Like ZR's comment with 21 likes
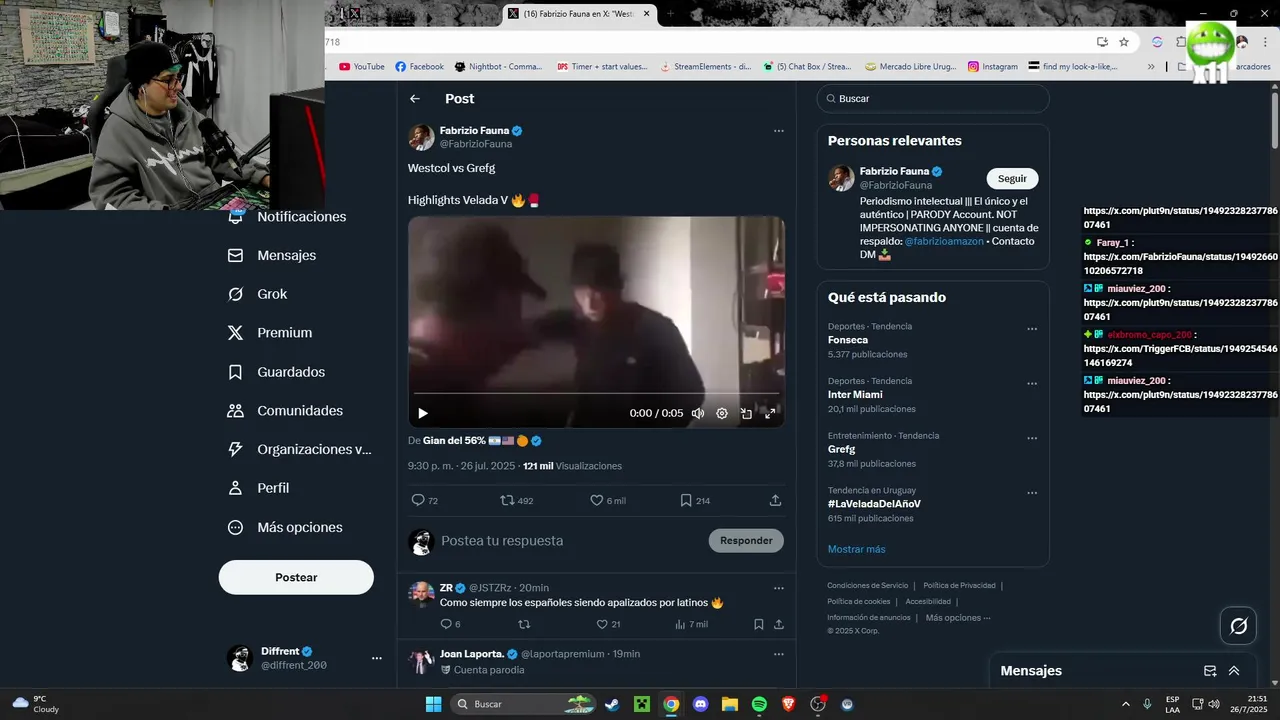The image size is (1280, 720). 602,624
